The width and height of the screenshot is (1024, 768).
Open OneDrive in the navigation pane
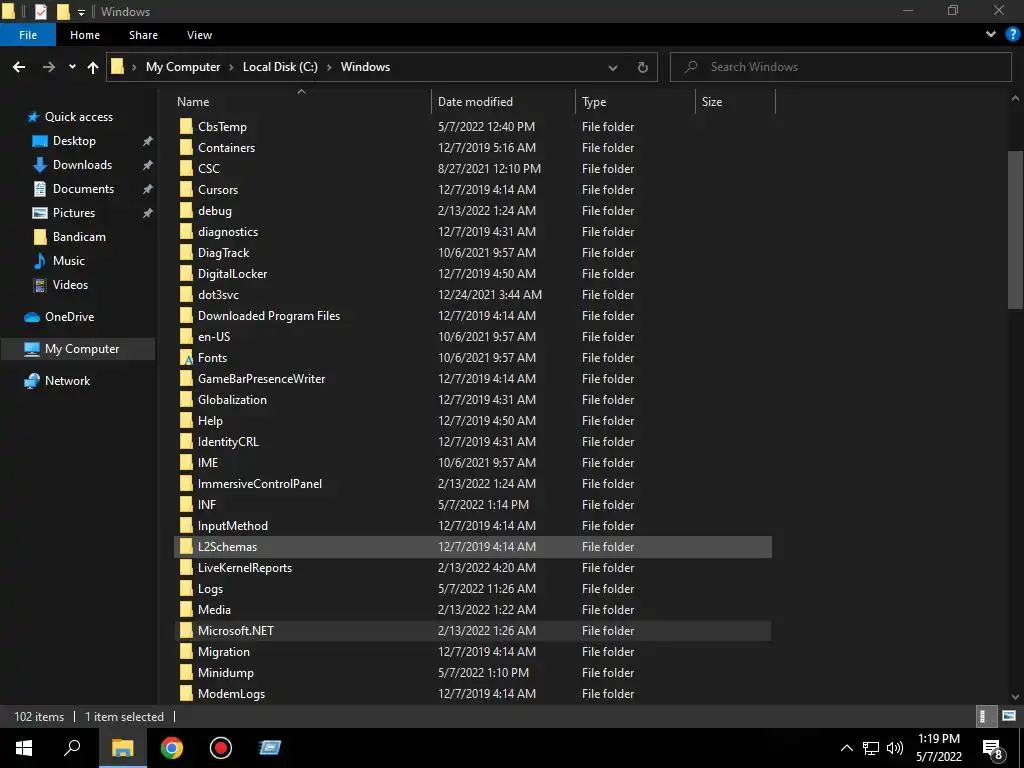click(x=69, y=317)
